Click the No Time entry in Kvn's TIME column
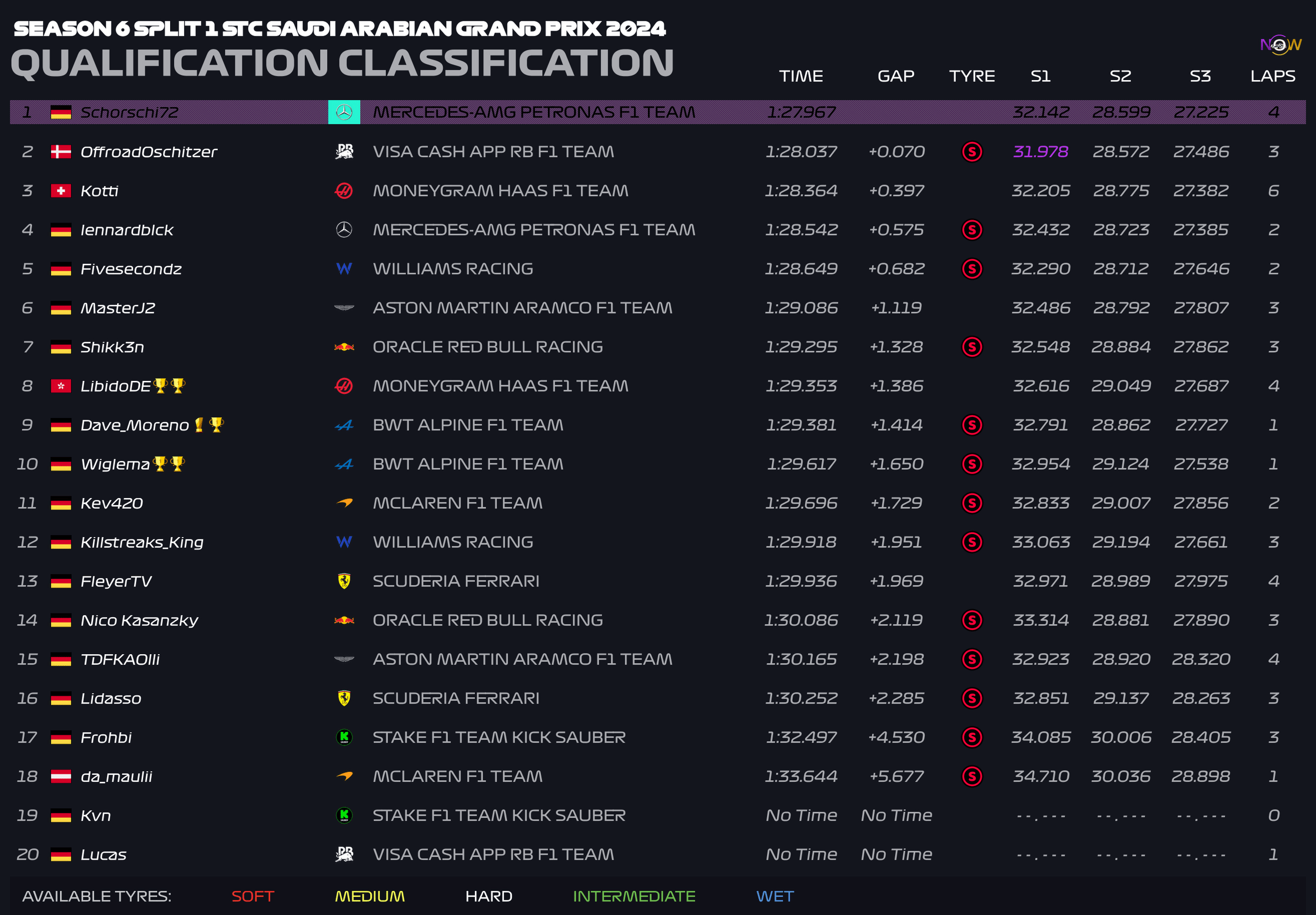1316x915 pixels. tap(801, 815)
